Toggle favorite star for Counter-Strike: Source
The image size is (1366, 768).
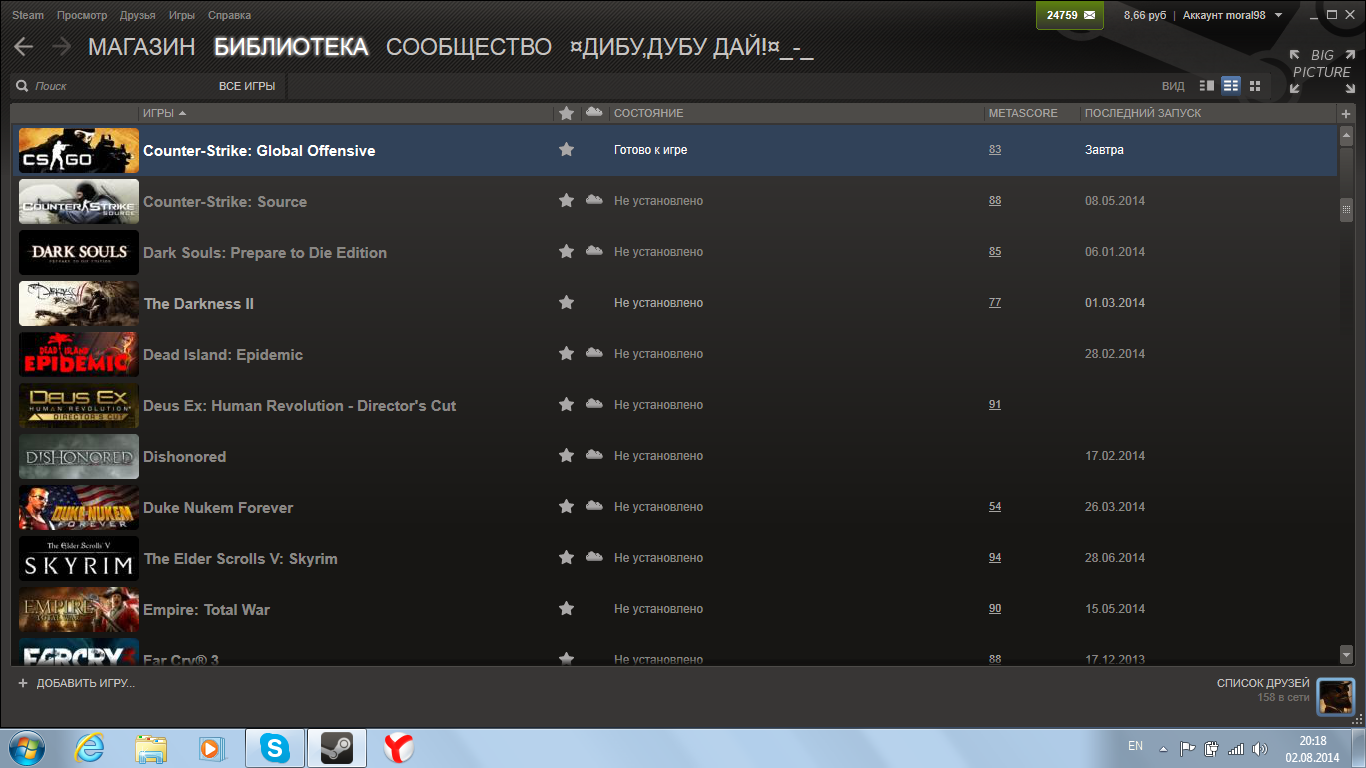(567, 200)
